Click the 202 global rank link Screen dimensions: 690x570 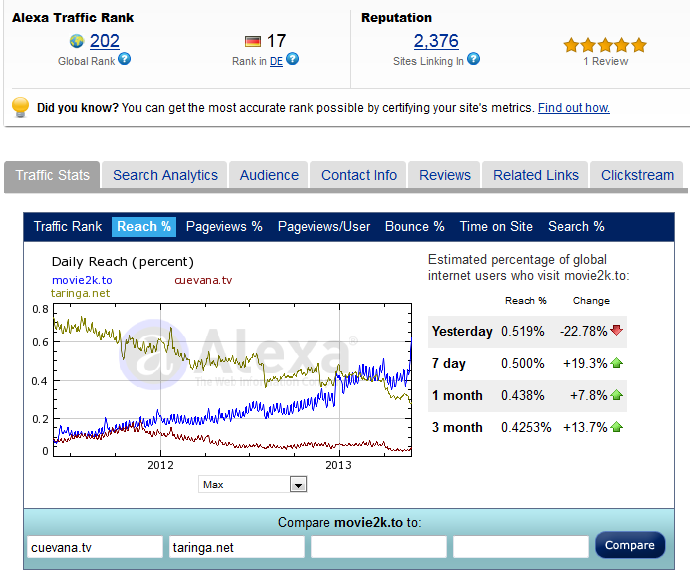coord(104,41)
